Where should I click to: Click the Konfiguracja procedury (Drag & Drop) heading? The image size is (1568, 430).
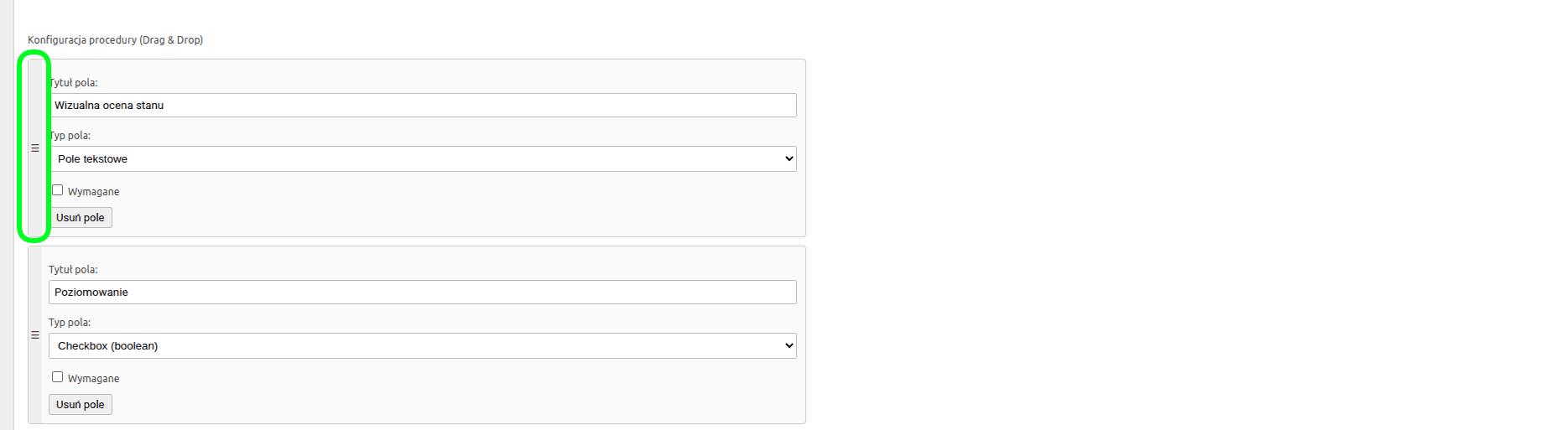[115, 40]
